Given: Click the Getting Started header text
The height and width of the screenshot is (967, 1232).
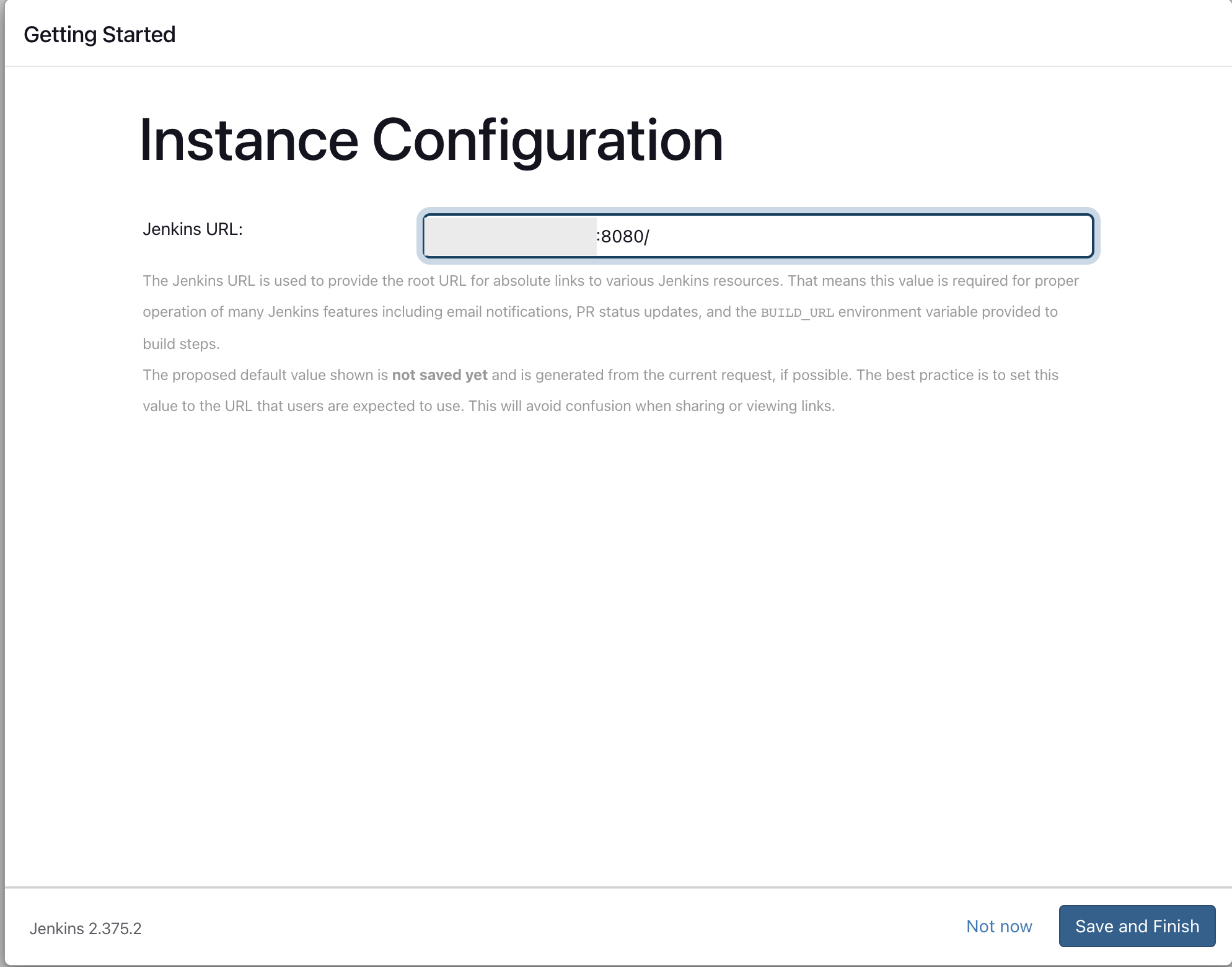Looking at the screenshot, I should point(99,33).
